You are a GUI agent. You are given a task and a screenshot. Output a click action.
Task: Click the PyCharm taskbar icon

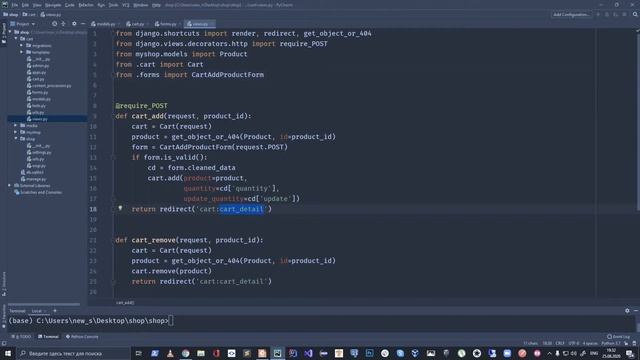pyautogui.click(x=278, y=353)
